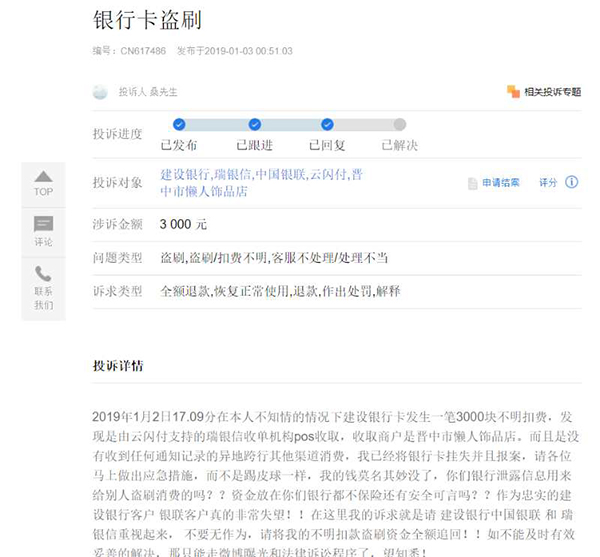Click the 涉诉金额 row label
The width and height of the screenshot is (600, 557).
coord(117,225)
